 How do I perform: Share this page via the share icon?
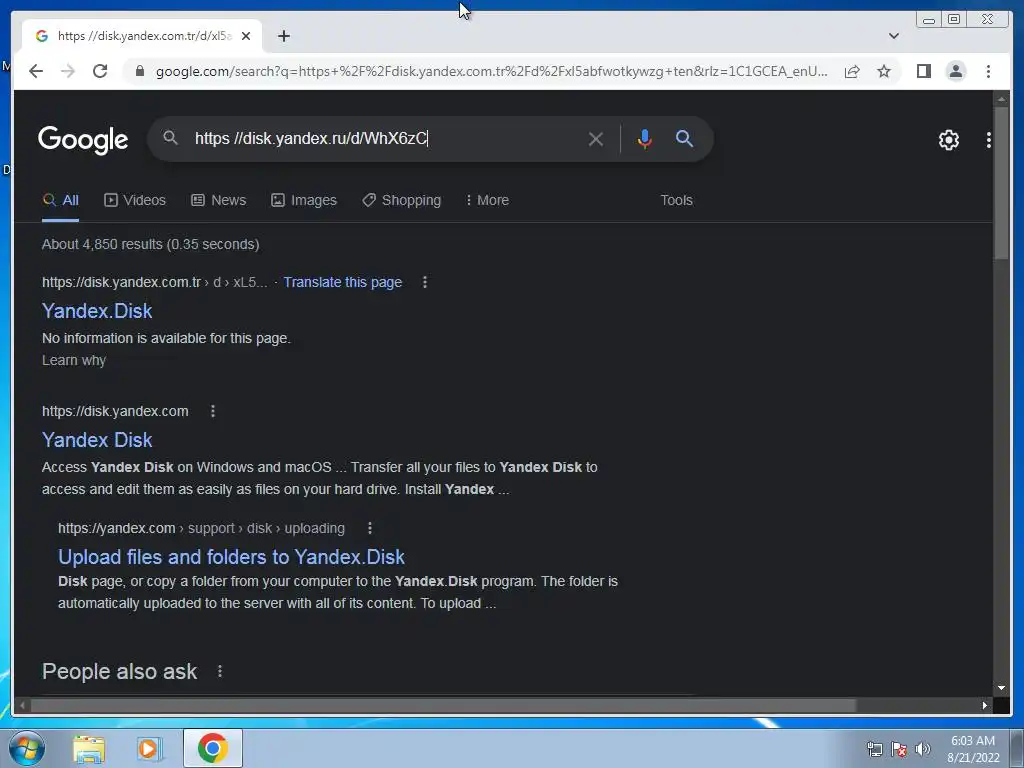point(852,71)
